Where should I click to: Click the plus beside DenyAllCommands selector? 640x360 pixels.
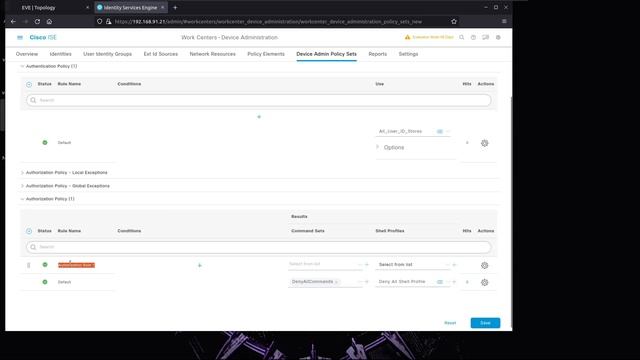367,282
